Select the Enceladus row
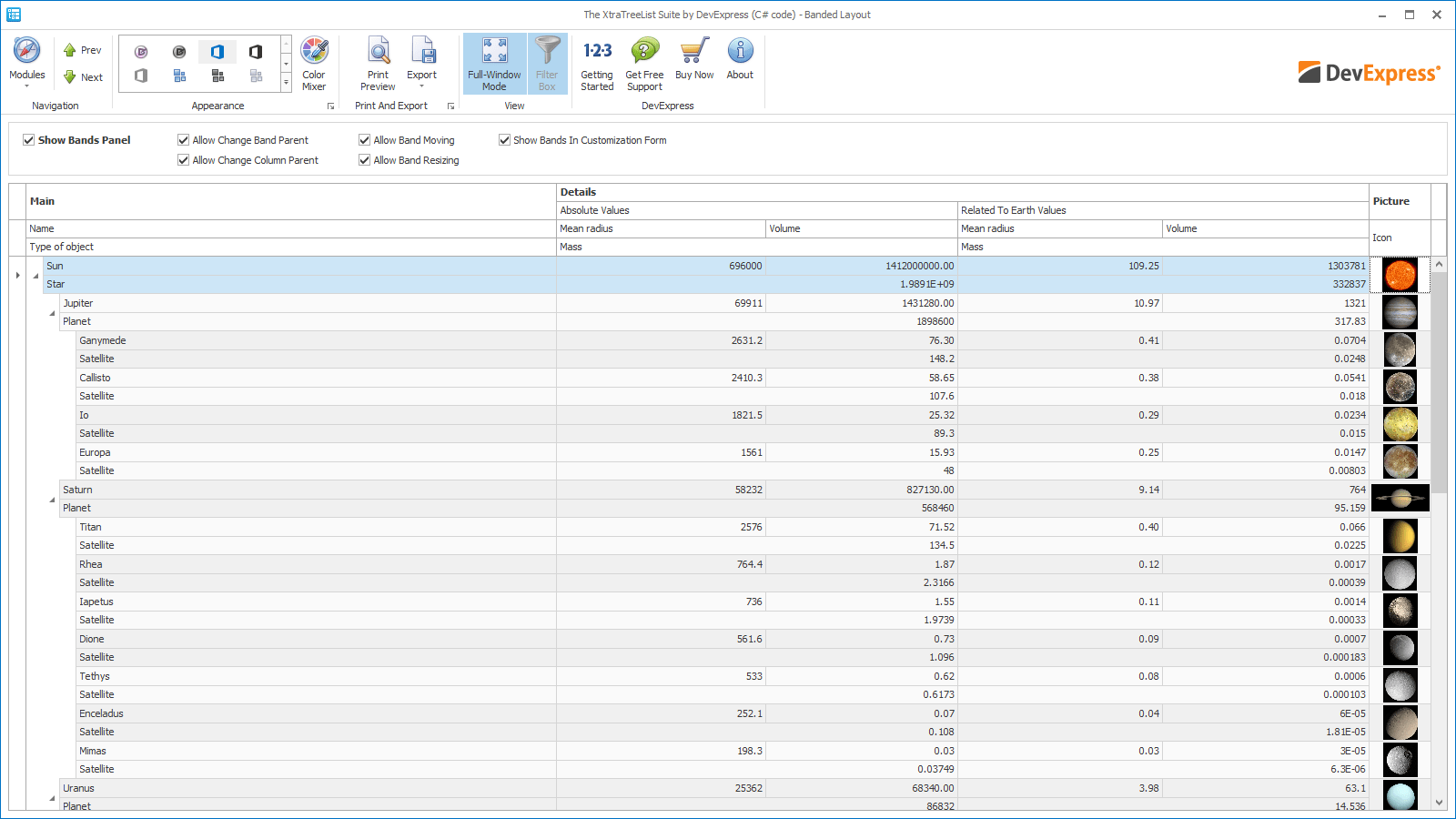Image resolution: width=1456 pixels, height=819 pixels. point(723,723)
